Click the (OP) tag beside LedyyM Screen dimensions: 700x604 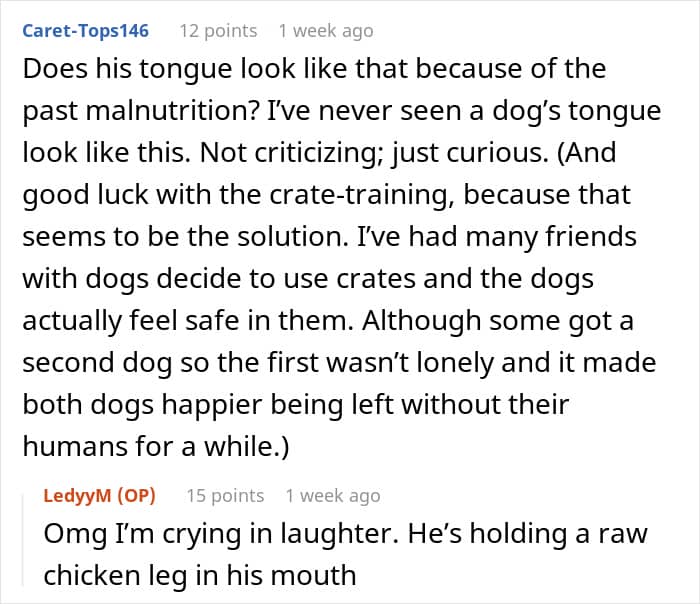click(137, 496)
